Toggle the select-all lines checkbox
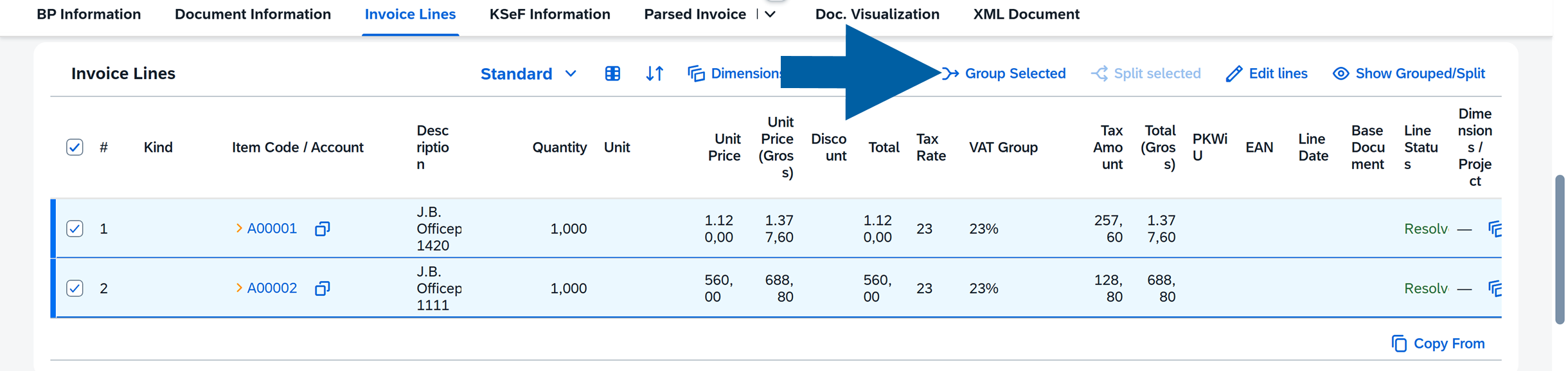Image resolution: width=1568 pixels, height=371 pixels. click(75, 147)
